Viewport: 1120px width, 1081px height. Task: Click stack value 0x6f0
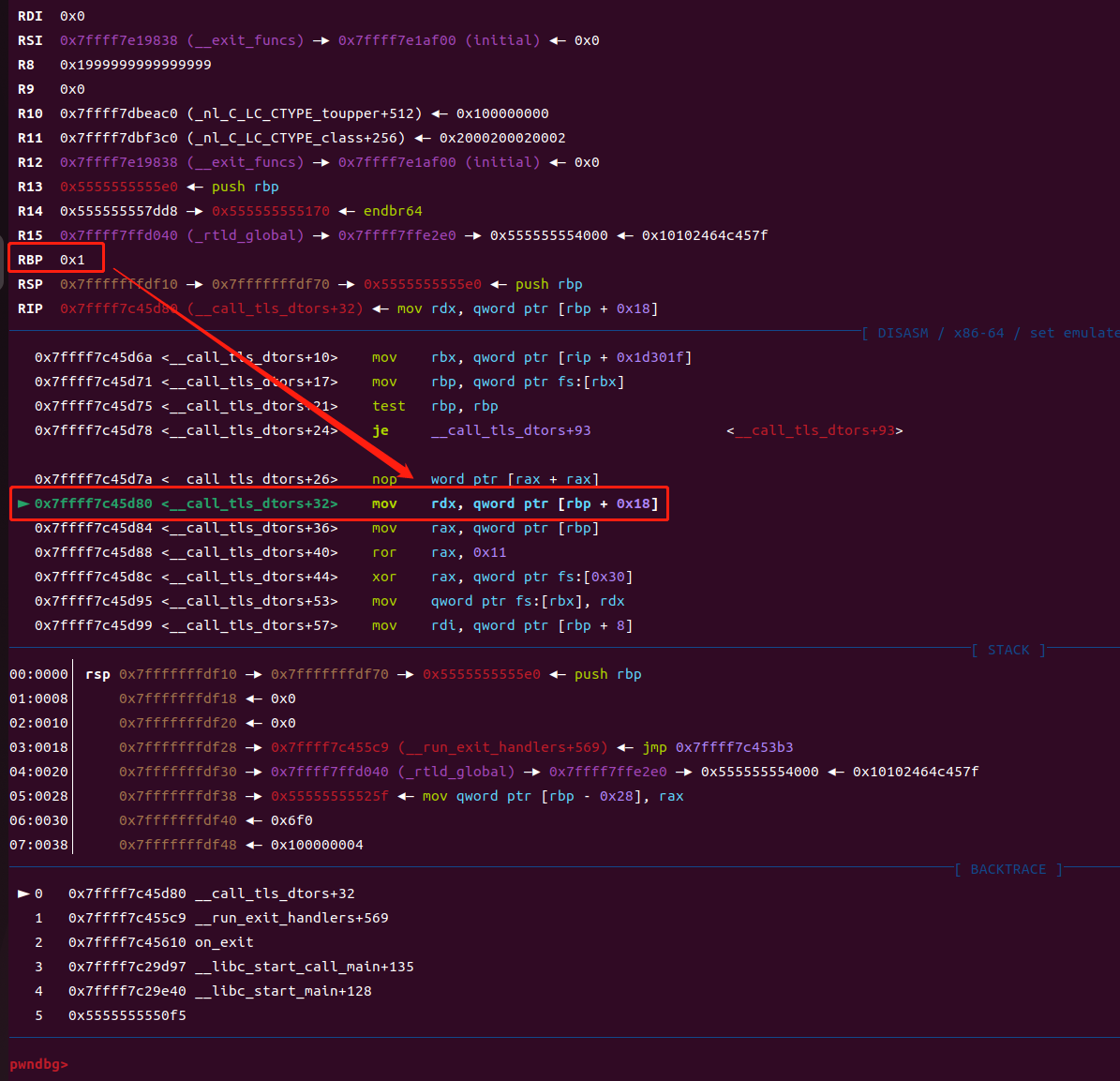tap(291, 820)
